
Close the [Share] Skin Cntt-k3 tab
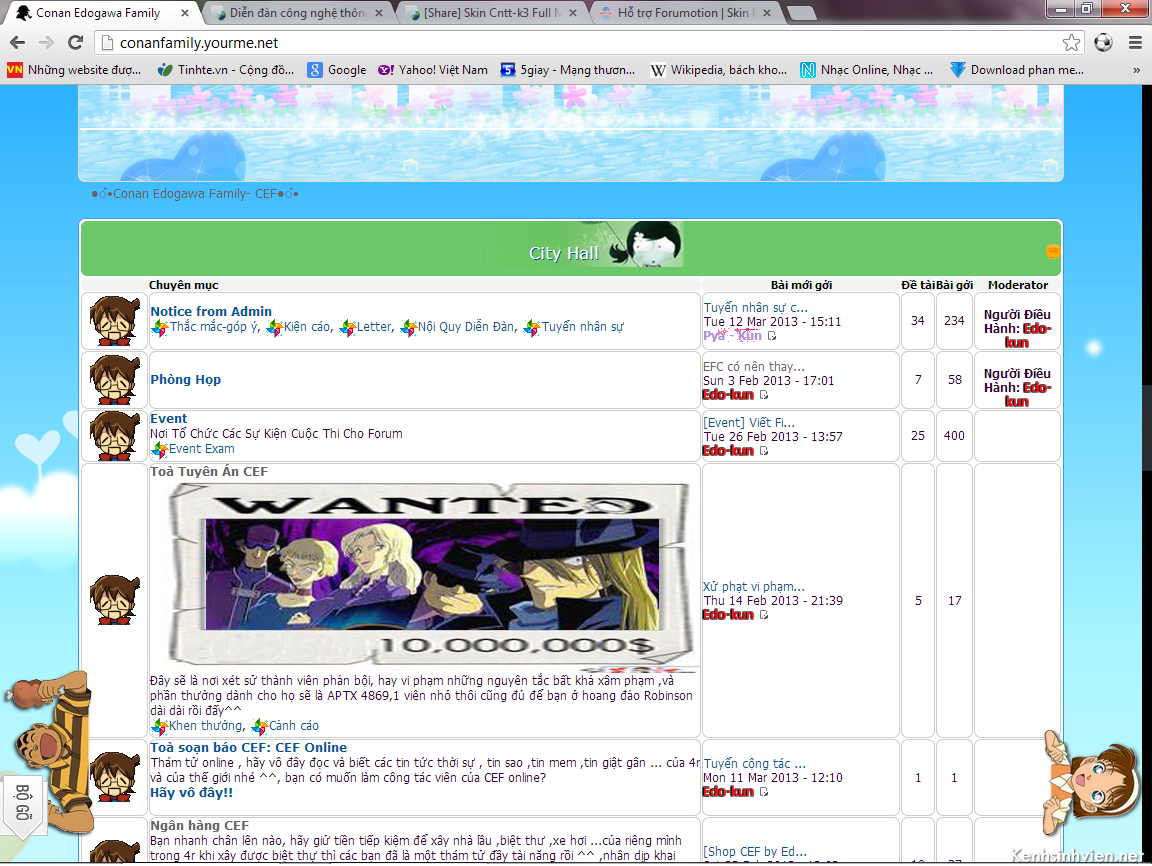point(573,13)
